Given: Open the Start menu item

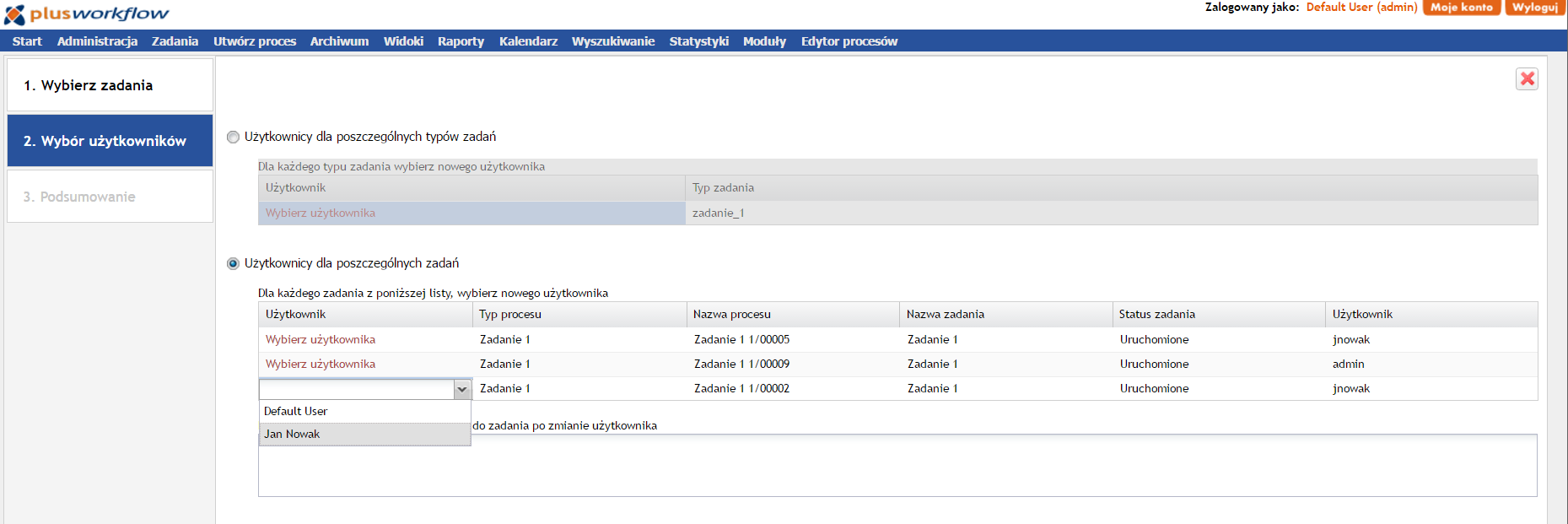Looking at the screenshot, I should click(x=27, y=41).
